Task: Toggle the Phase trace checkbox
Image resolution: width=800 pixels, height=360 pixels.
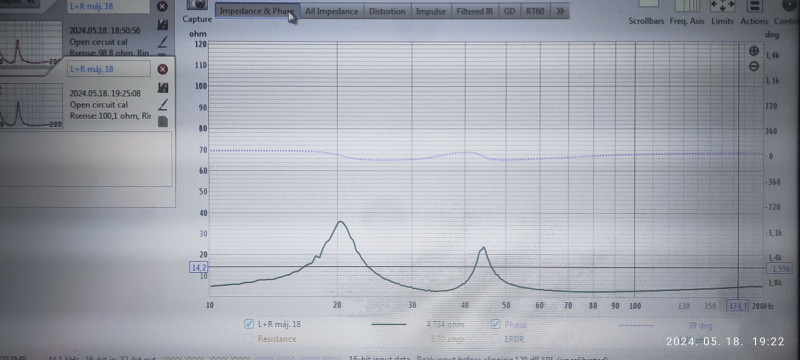Action: 495,324
